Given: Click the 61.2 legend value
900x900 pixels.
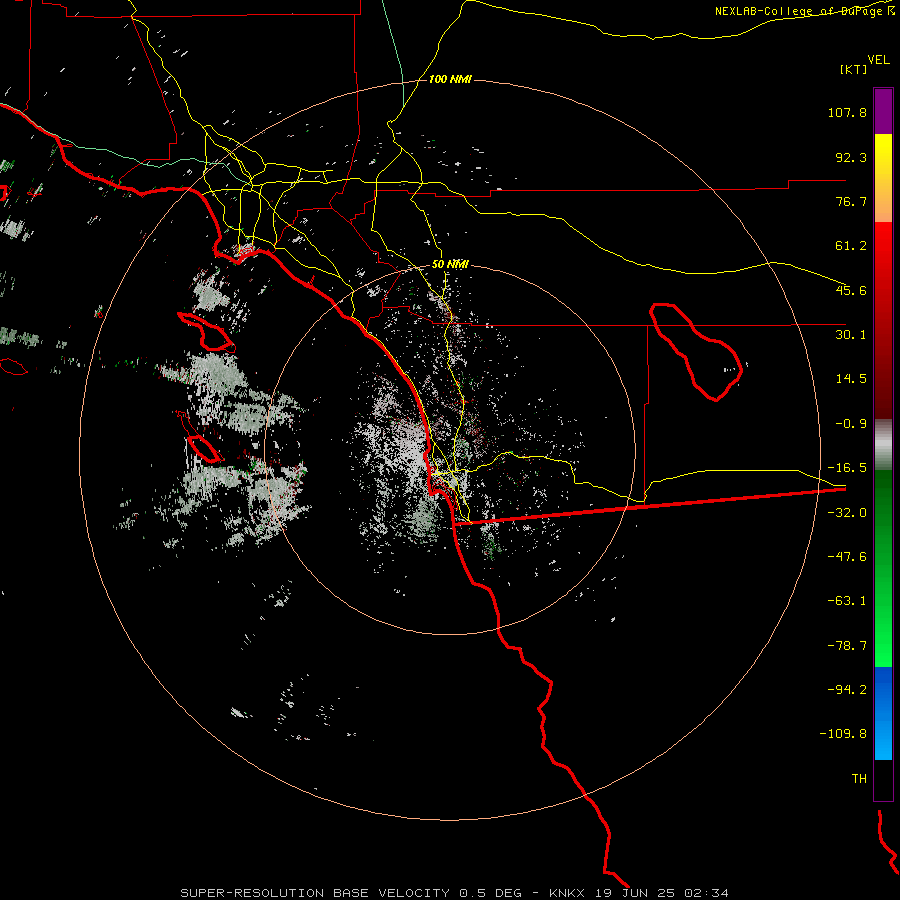Looking at the screenshot, I should [851, 246].
